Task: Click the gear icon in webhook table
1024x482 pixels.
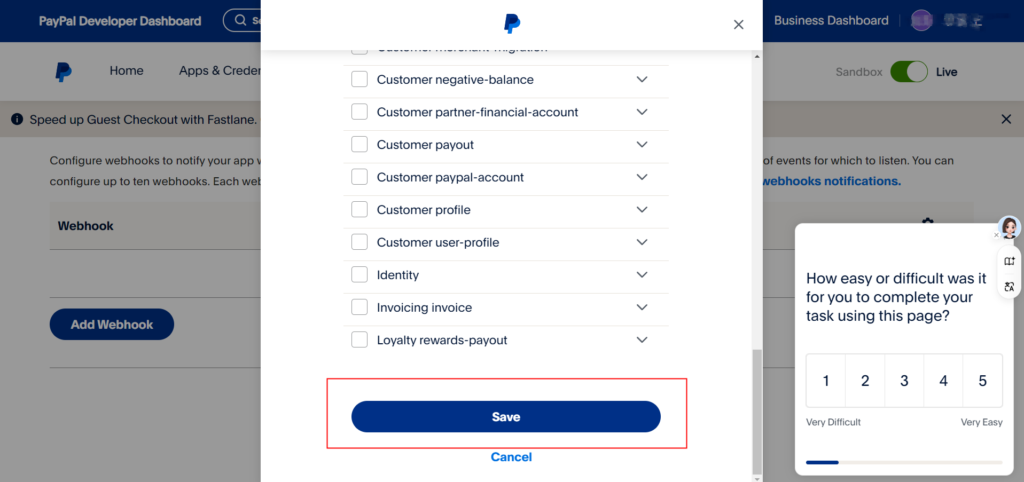Action: pos(928,223)
